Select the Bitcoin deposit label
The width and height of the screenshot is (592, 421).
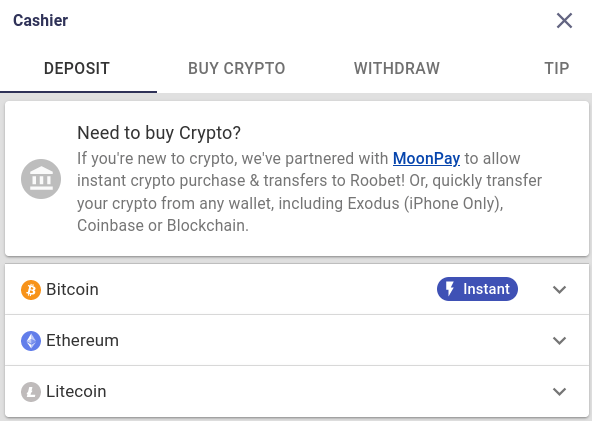(x=72, y=289)
